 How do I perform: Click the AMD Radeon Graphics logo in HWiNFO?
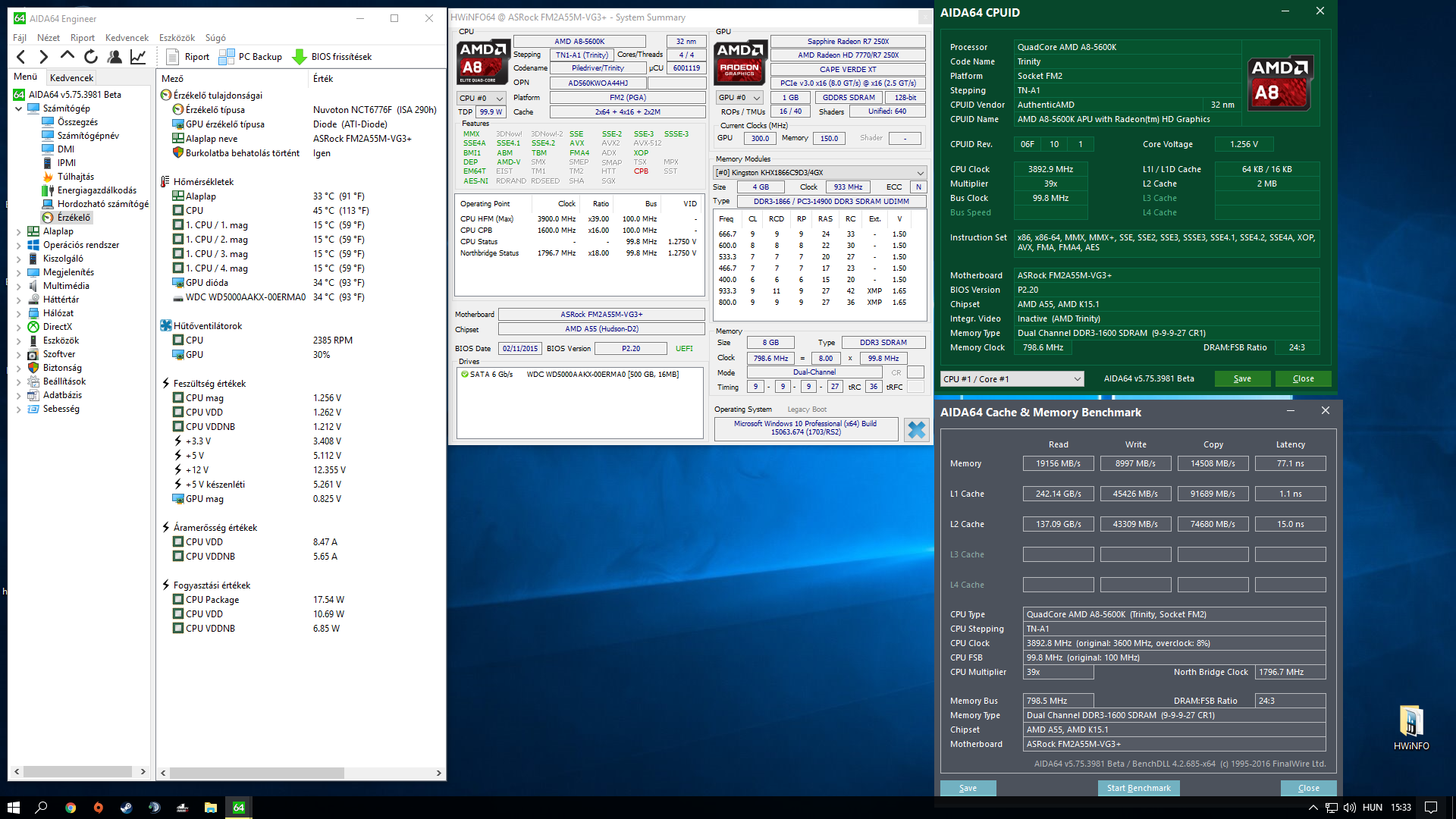tap(740, 61)
